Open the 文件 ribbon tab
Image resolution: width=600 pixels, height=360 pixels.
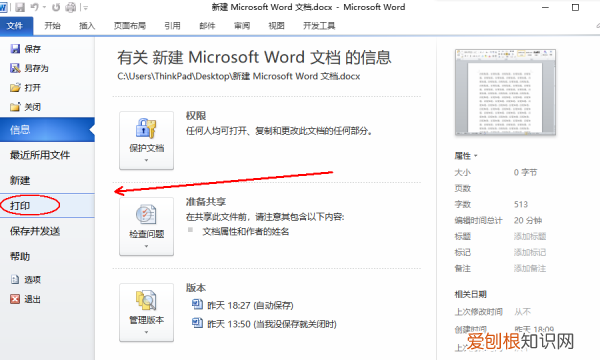(16, 26)
